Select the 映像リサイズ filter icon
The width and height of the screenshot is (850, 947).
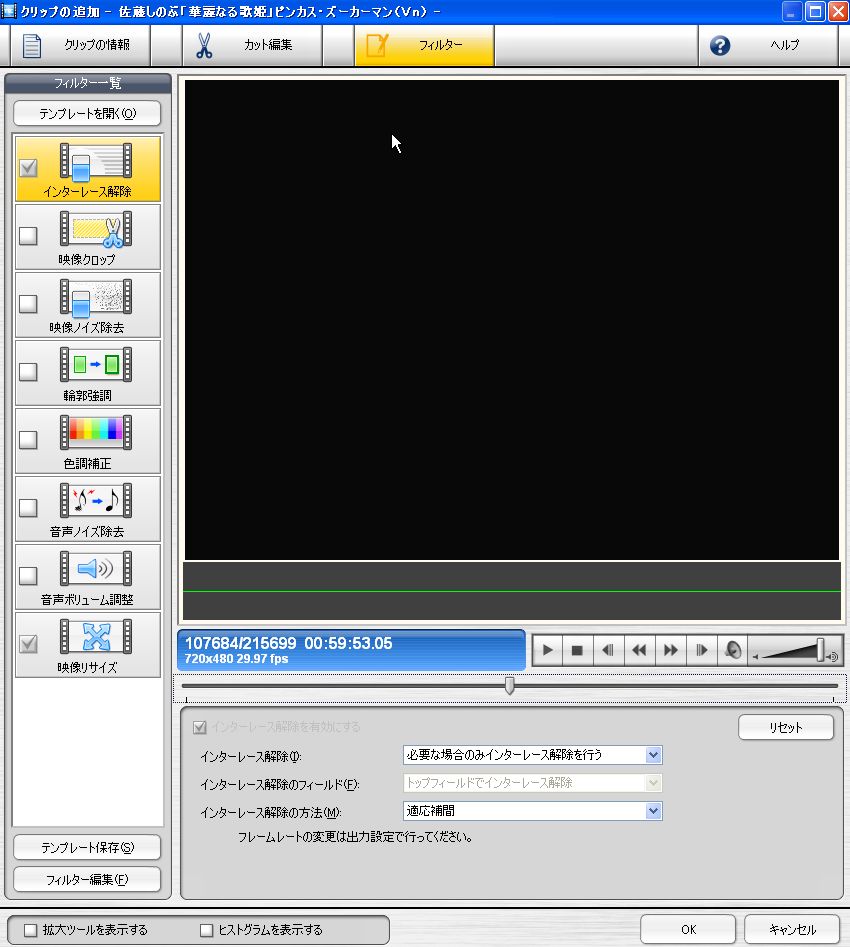pyautogui.click(x=95, y=637)
